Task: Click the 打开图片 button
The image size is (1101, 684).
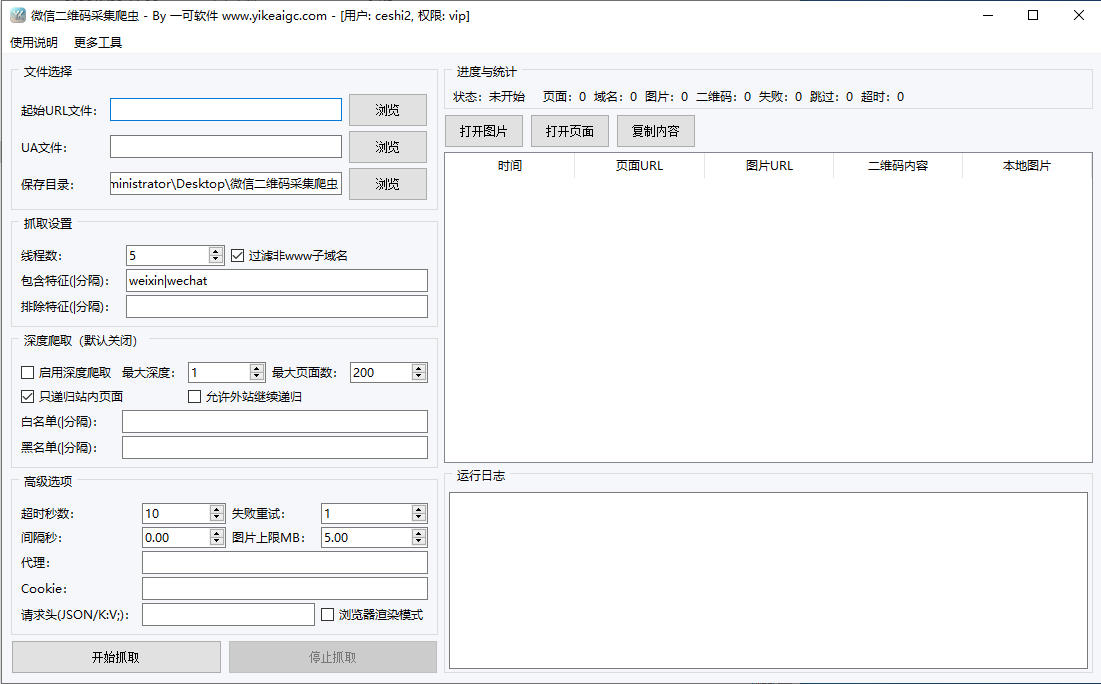Action: click(x=484, y=131)
